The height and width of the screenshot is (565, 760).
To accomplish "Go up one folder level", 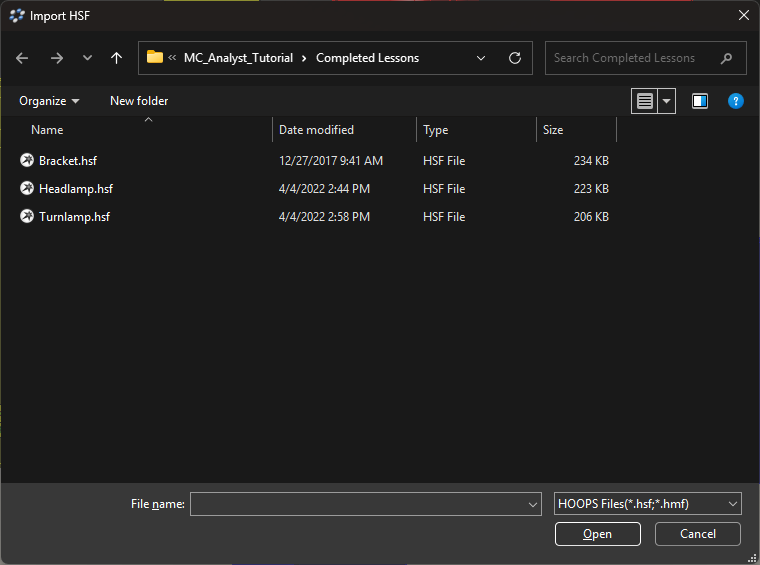I will click(x=116, y=58).
